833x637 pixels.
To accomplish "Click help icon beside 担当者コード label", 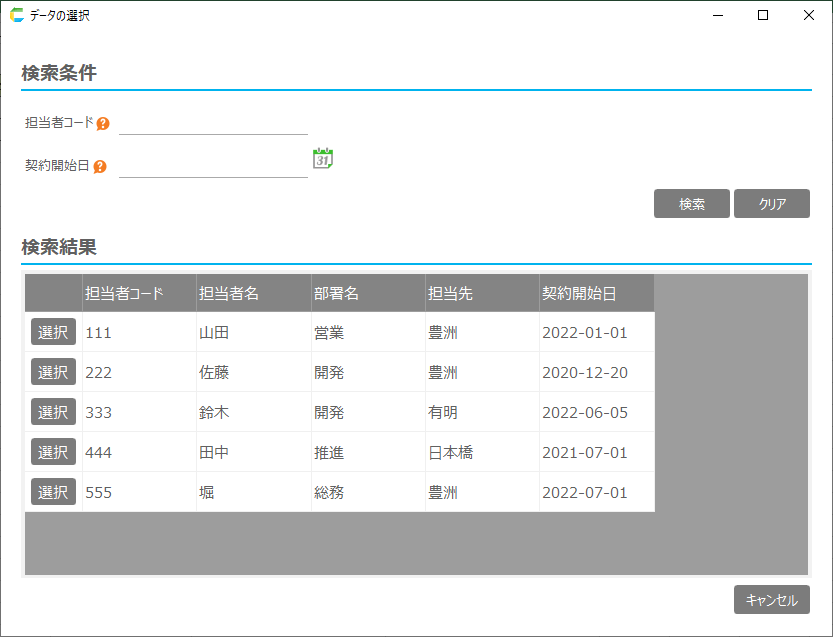I will pyautogui.click(x=103, y=124).
